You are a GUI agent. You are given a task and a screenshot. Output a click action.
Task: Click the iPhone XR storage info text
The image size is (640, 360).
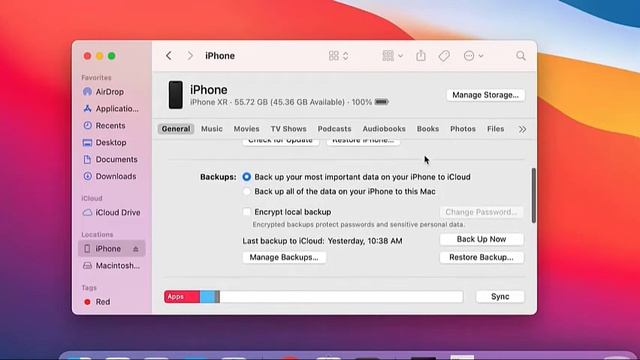click(x=281, y=102)
